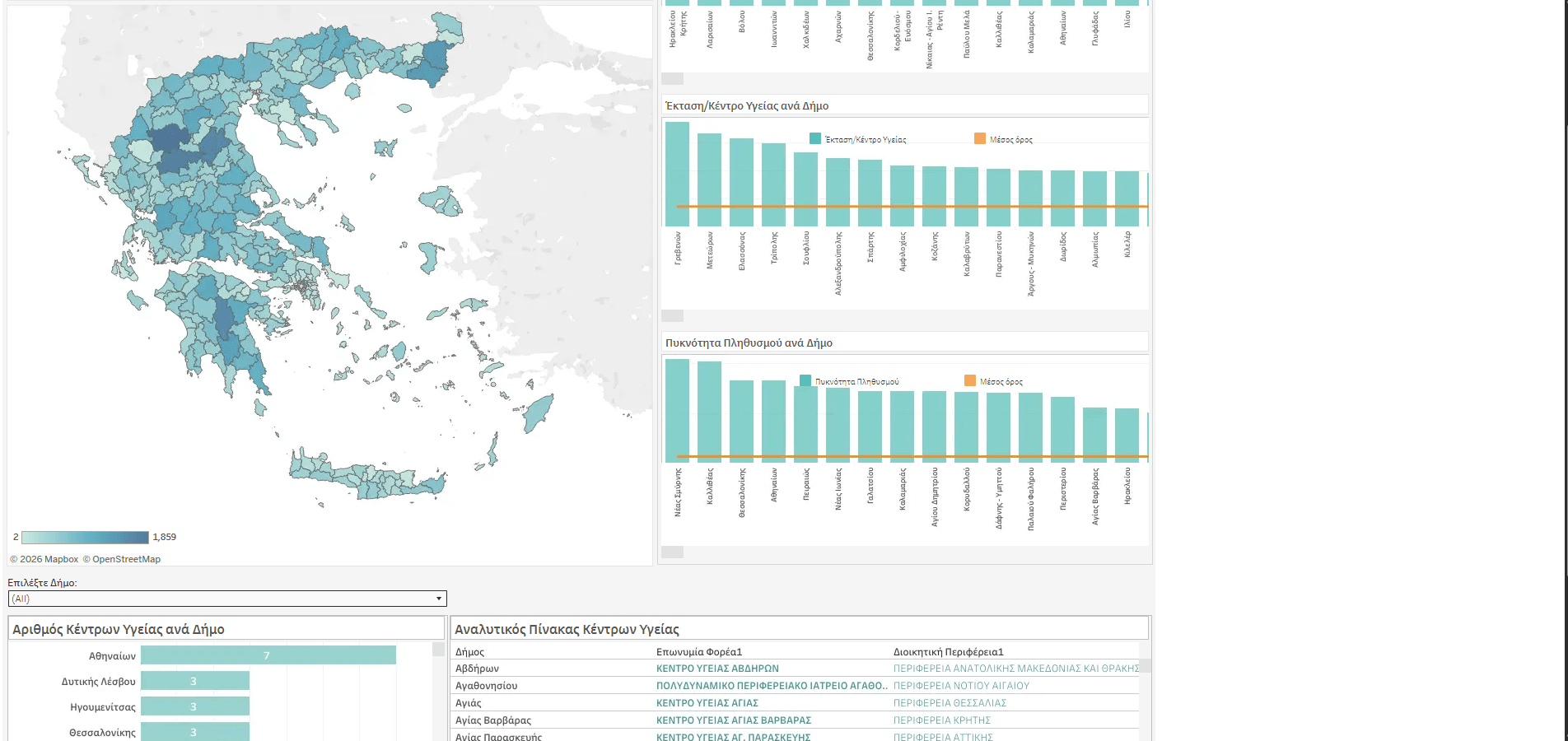Click the Παλαιού Φαλήρου axis label
Viewport: 1568px width, 741px height.
(1031, 499)
